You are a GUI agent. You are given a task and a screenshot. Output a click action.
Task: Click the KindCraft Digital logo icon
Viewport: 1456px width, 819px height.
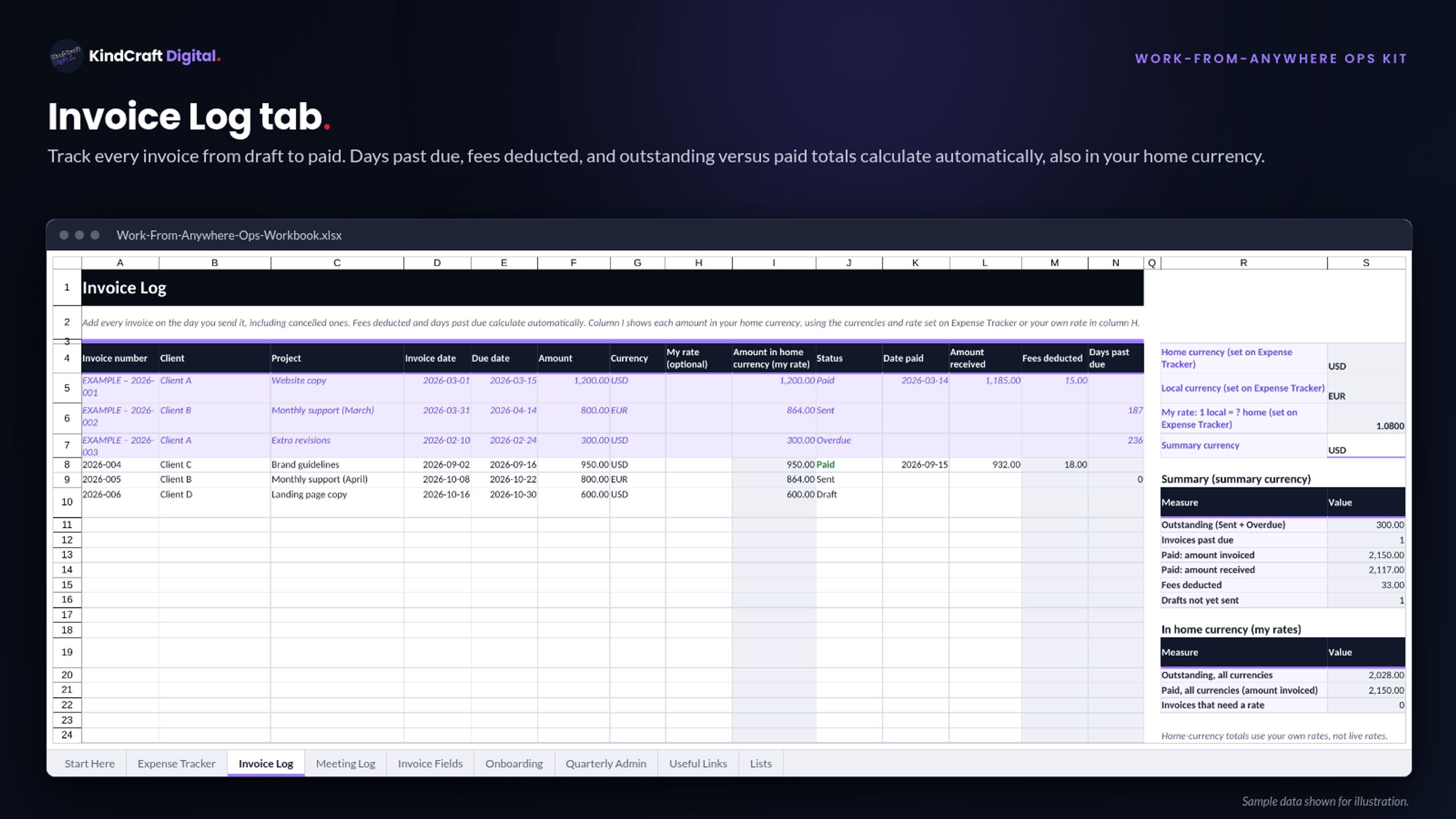[x=66, y=56]
